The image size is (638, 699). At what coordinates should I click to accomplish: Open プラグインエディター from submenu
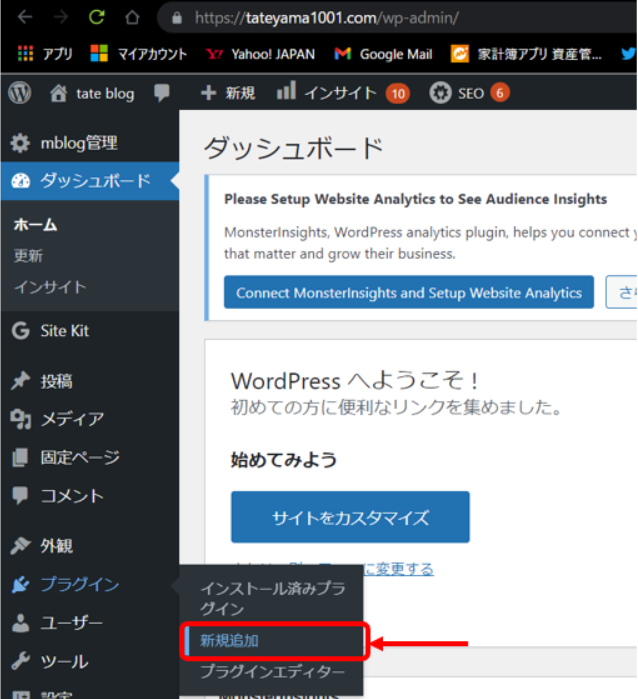(272, 671)
